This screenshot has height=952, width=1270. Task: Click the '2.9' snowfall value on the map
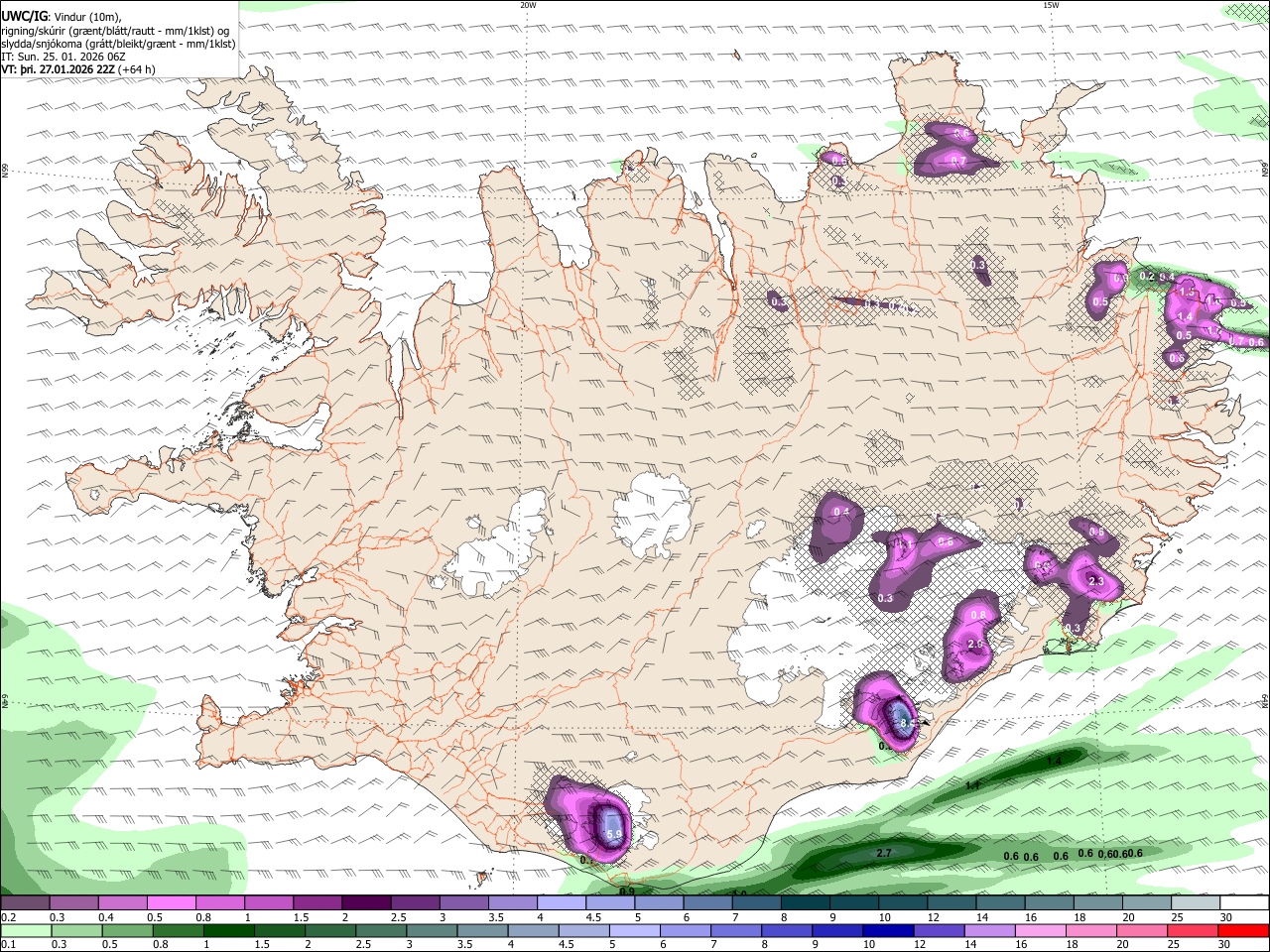point(974,645)
